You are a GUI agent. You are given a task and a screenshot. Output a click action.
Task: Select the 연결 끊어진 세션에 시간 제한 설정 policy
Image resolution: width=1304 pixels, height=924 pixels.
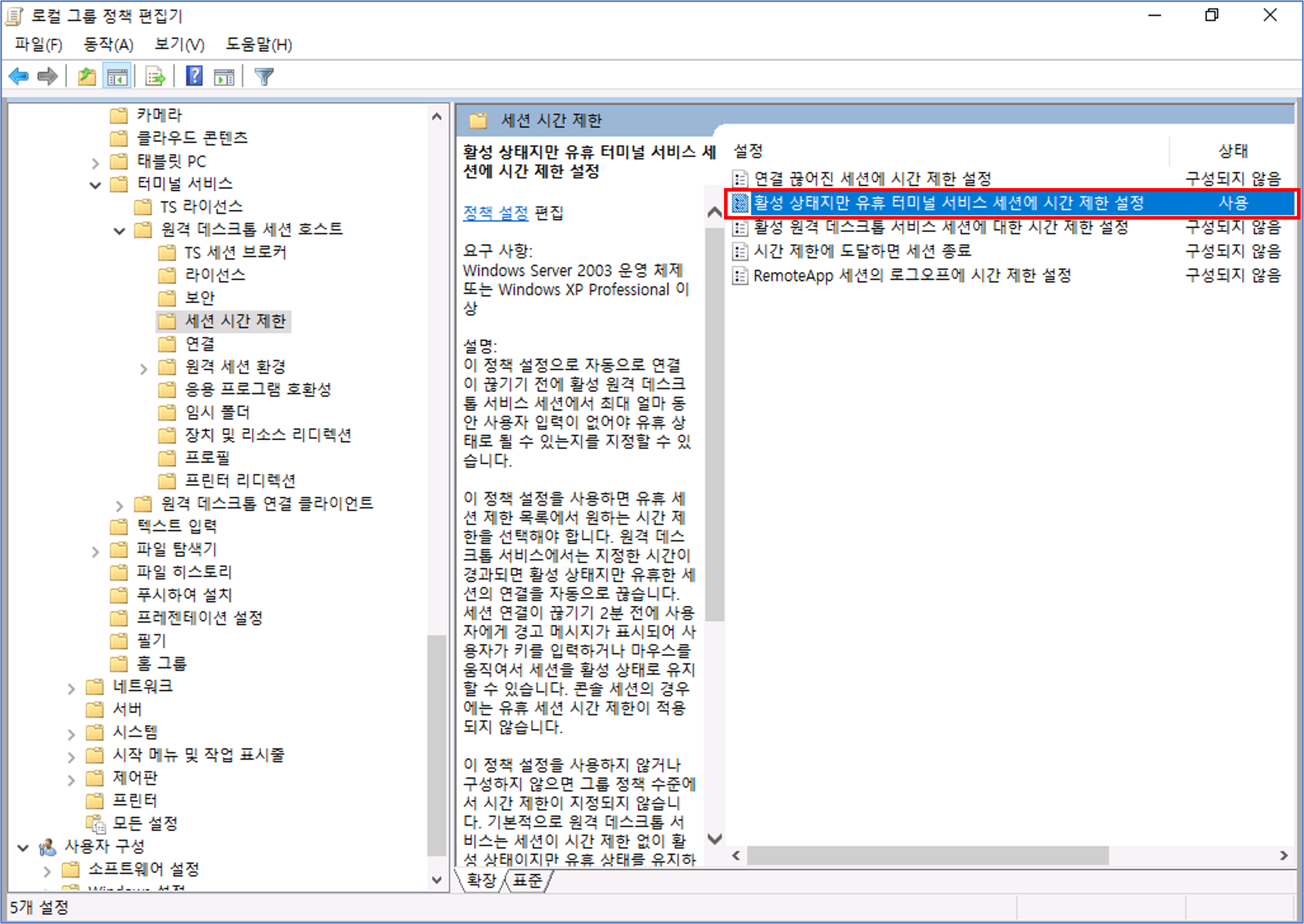pos(872,179)
